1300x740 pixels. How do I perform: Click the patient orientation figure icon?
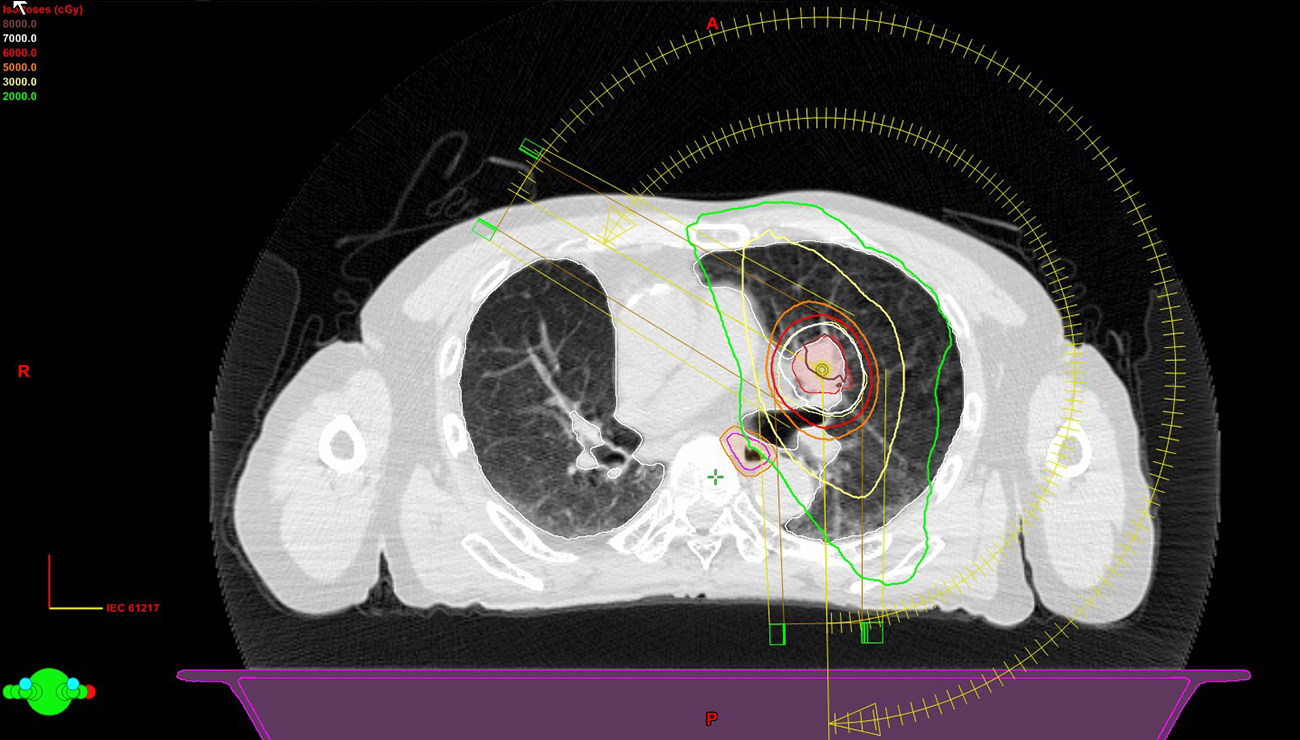(x=47, y=691)
